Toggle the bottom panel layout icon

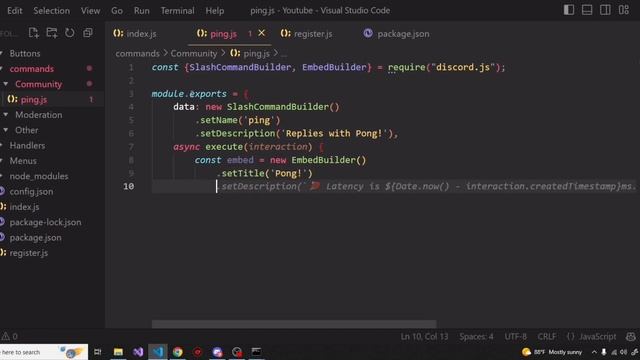click(587, 10)
